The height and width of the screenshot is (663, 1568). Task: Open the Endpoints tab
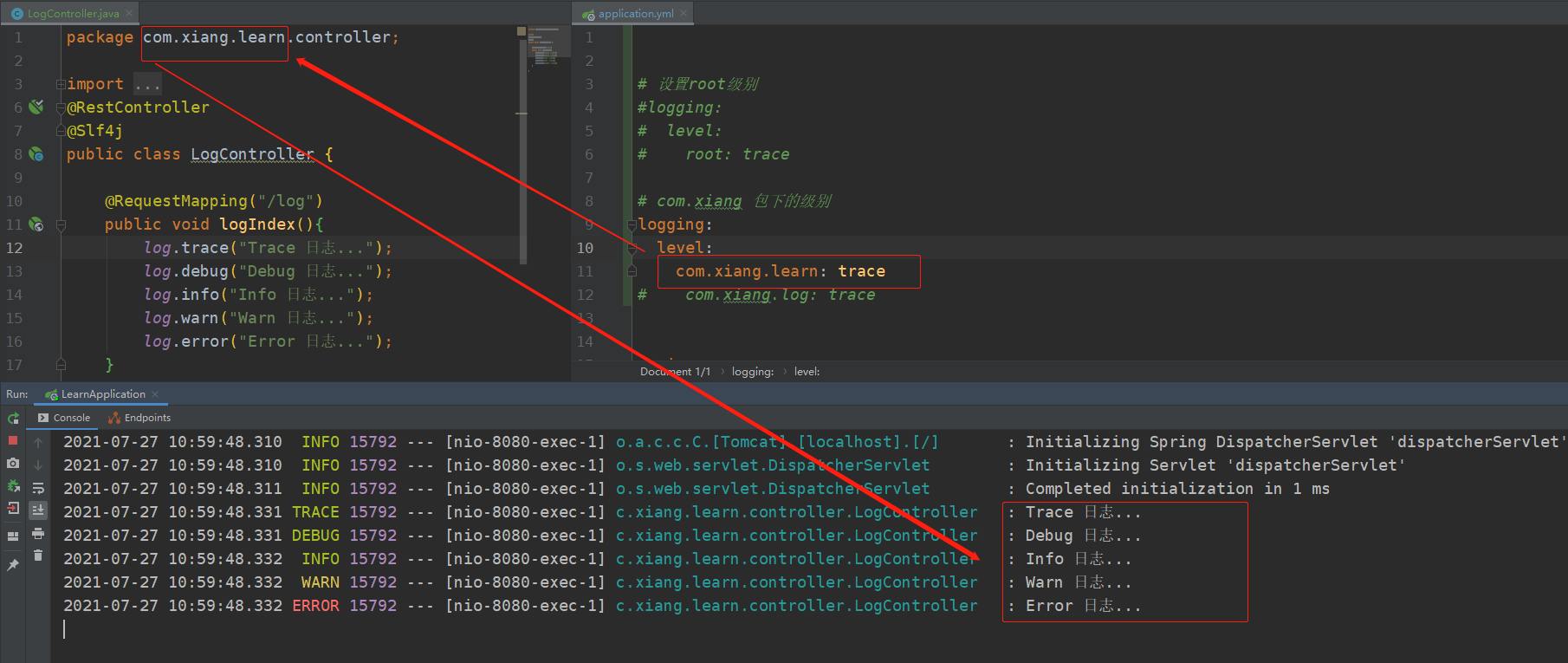tap(139, 418)
